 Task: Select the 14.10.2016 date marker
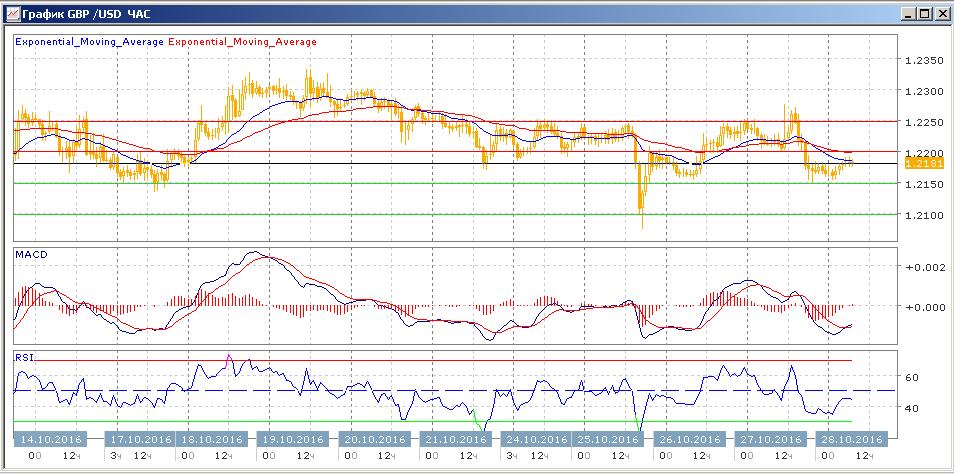coord(49,439)
